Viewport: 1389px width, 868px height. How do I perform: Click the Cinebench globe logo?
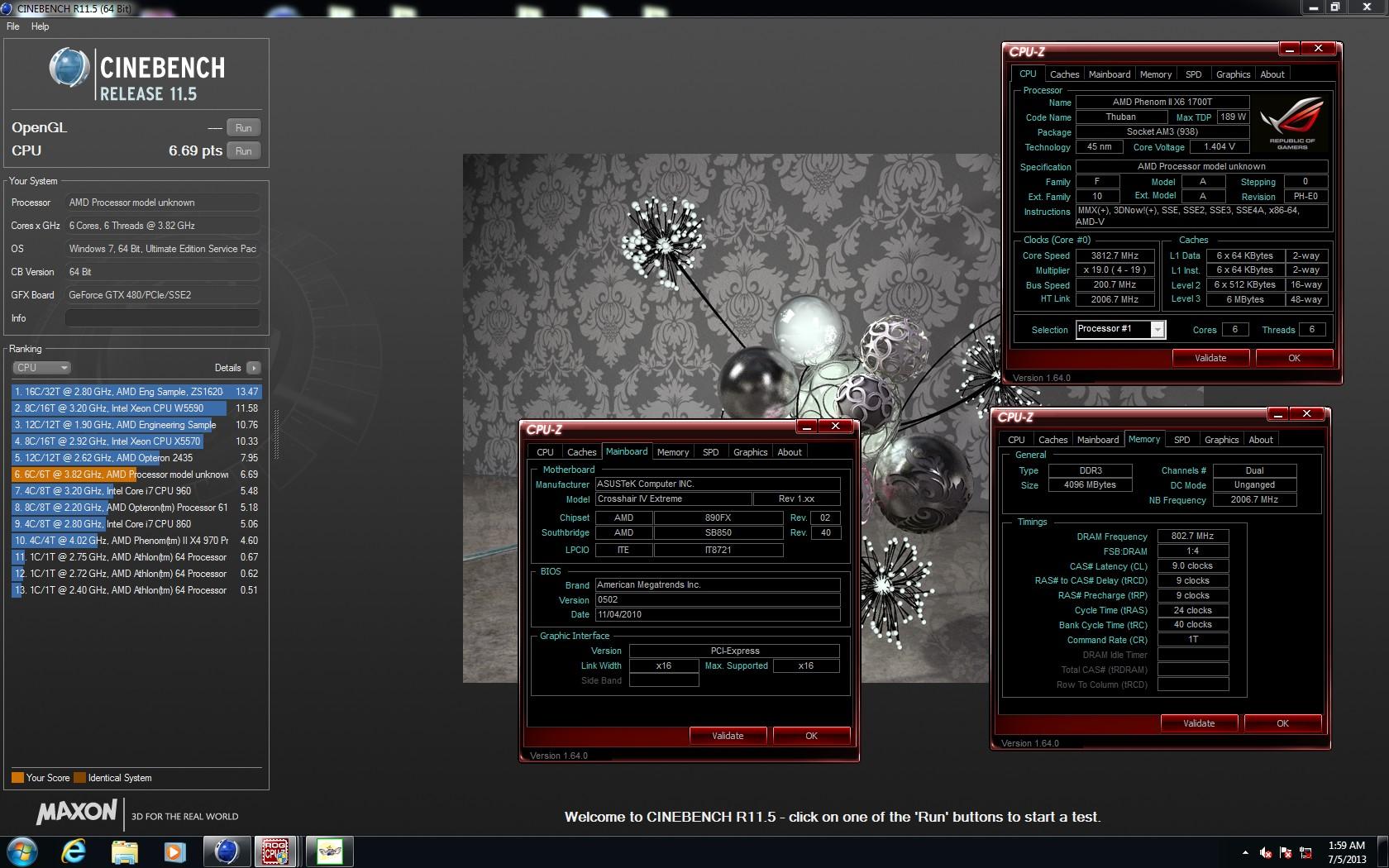pyautogui.click(x=69, y=68)
